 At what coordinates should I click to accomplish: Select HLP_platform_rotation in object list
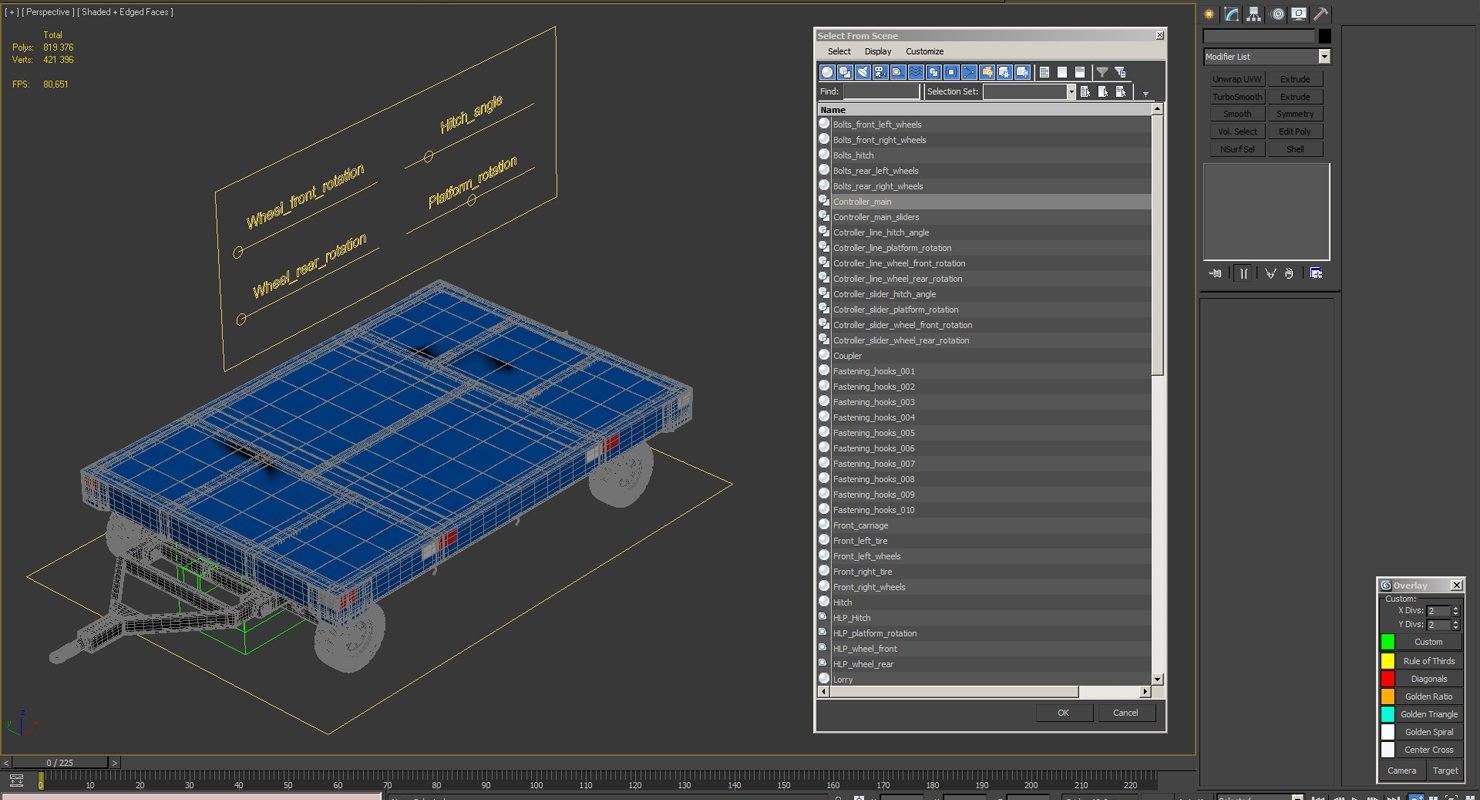tap(985, 634)
